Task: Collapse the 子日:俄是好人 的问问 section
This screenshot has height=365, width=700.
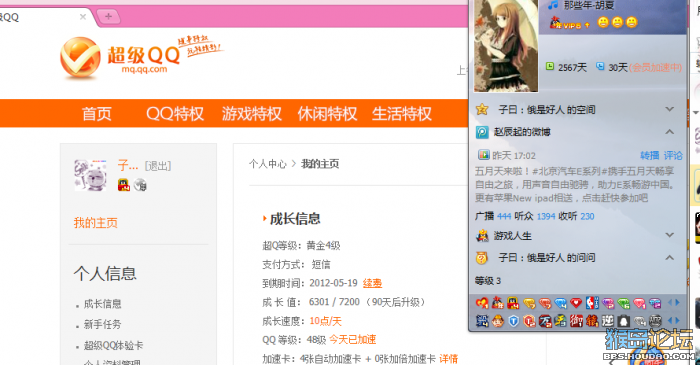Action: (x=669, y=257)
